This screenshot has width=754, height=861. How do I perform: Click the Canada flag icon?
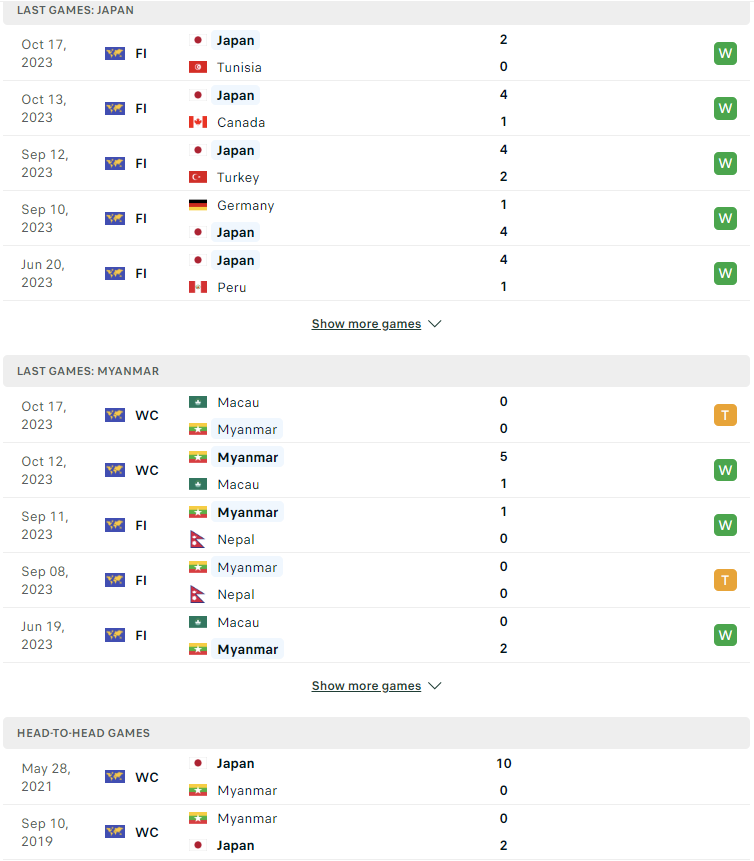198,122
